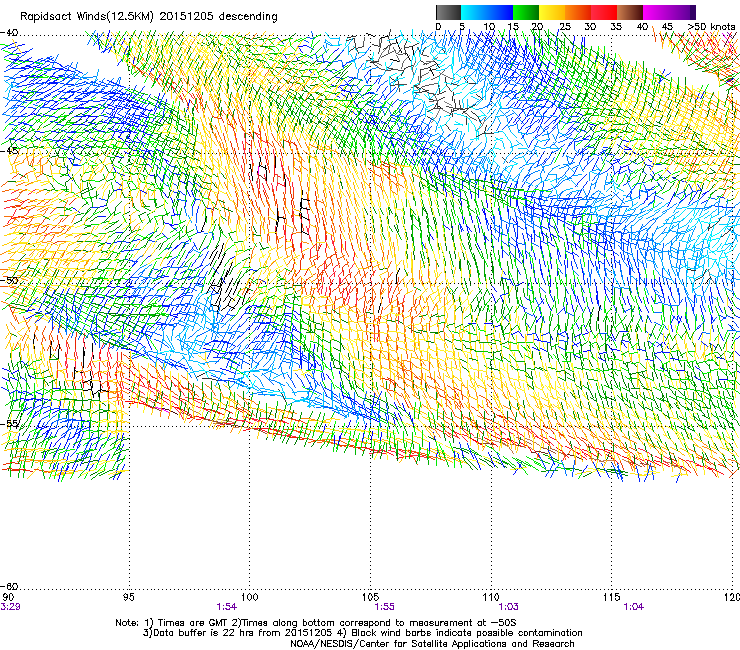Click the -45 latitude axis label
The height and width of the screenshot is (650, 740).
click(9, 151)
